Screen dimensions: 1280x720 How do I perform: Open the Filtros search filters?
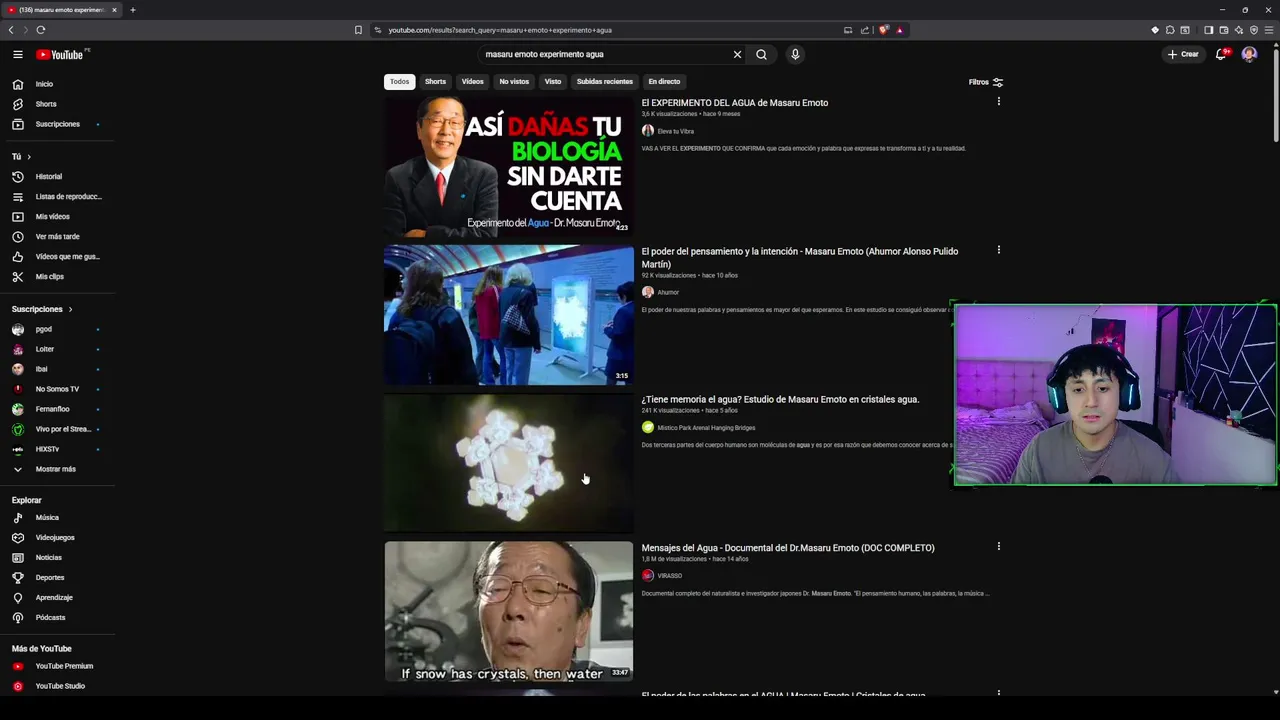pos(985,82)
